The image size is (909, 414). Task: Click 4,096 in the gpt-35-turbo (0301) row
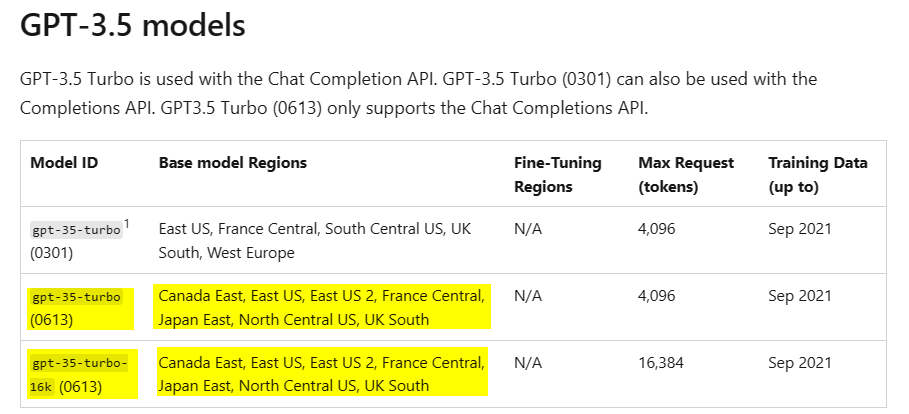coord(657,229)
